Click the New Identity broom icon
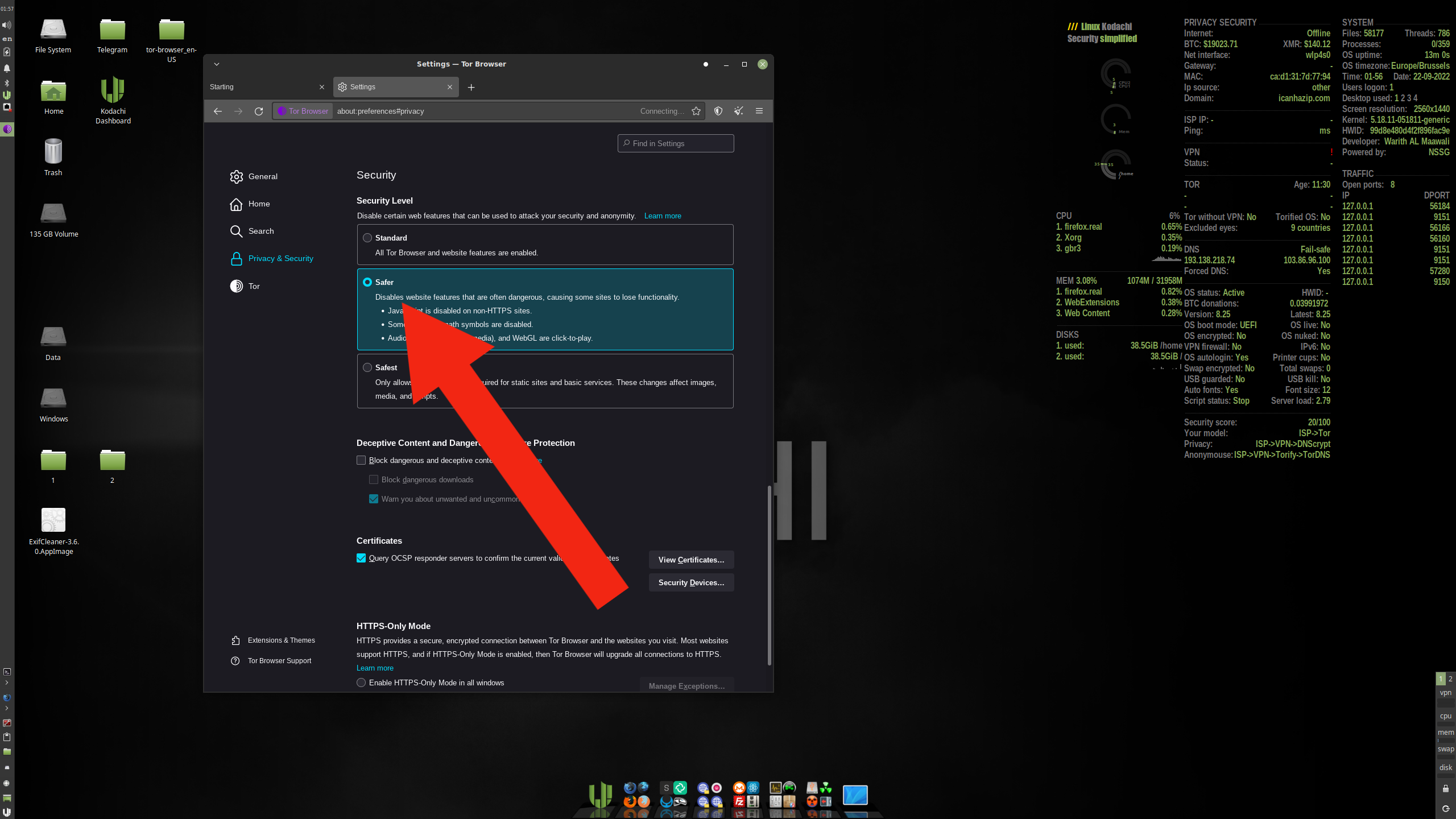This screenshot has height=819, width=1456. 739,111
